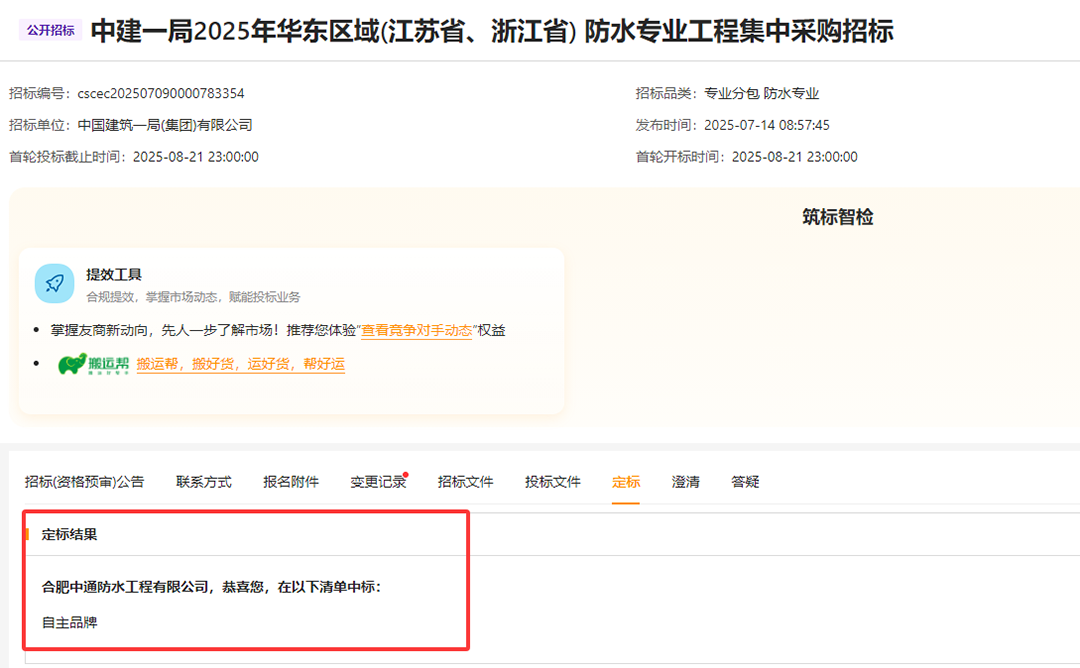Click the 中国建筑一局(集团)有限公司 tendering unit name
Screen dimensions: 1080x668
click(165, 125)
